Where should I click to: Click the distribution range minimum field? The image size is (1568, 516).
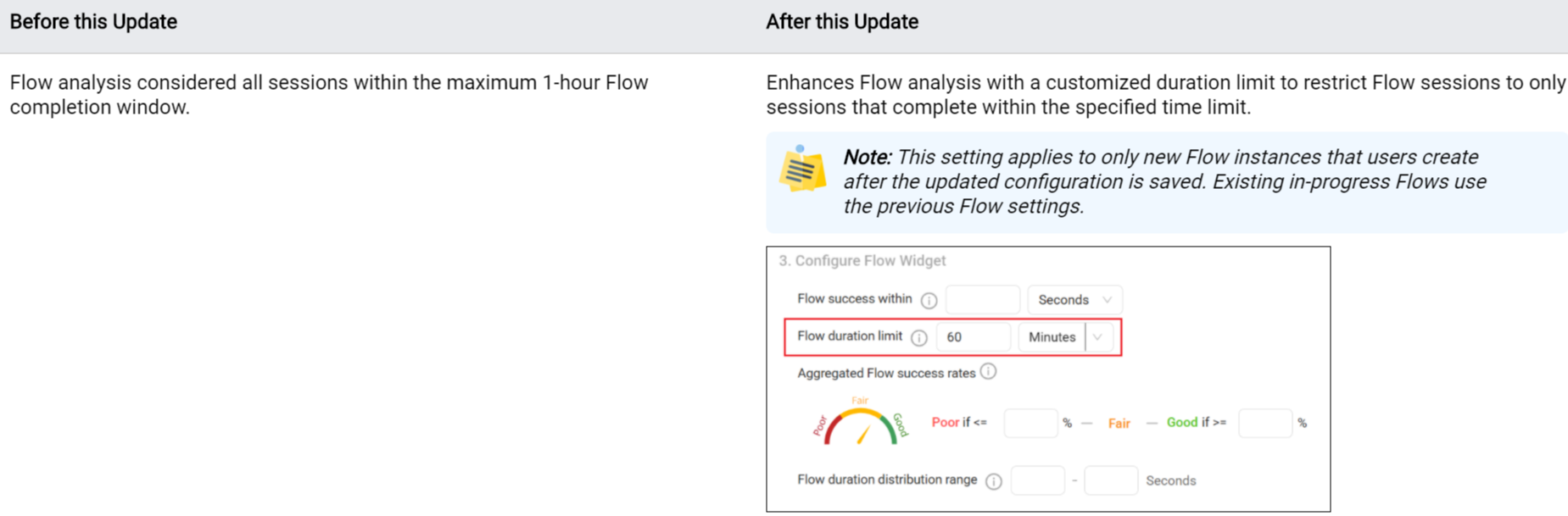pos(1037,480)
